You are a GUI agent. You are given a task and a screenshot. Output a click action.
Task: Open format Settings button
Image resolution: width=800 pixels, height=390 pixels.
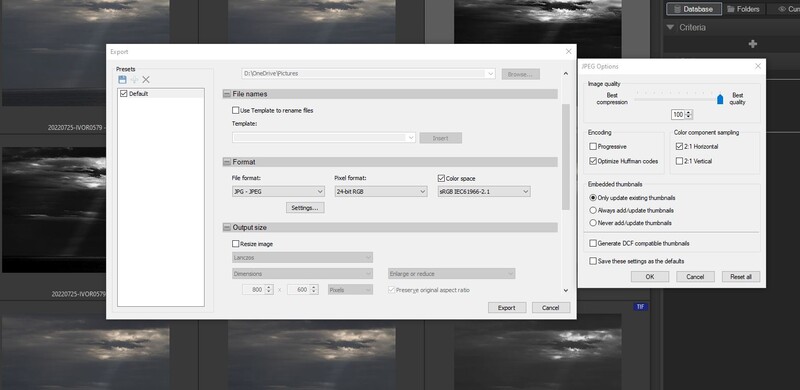tap(305, 208)
